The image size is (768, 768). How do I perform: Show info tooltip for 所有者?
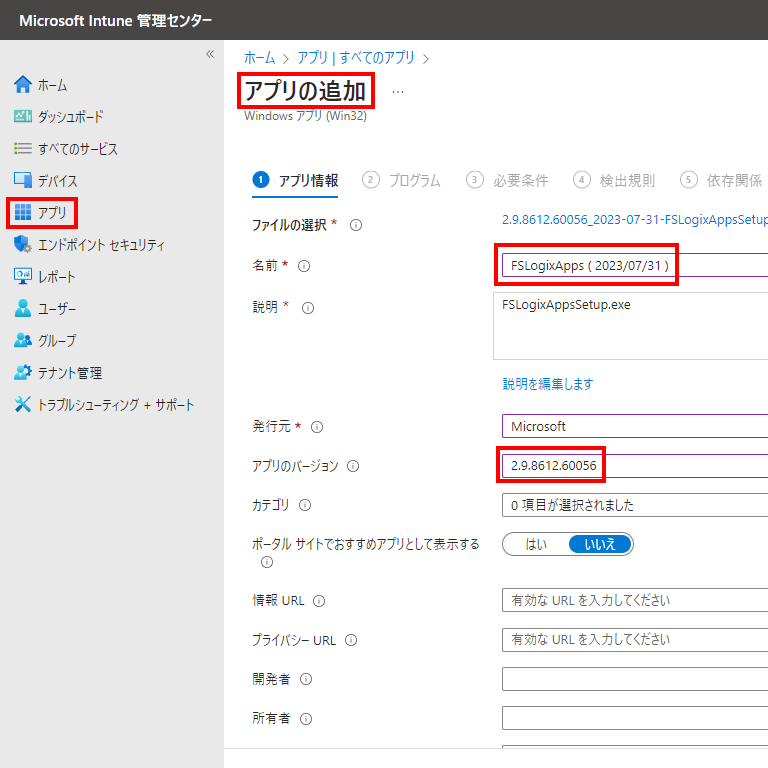pos(306,719)
